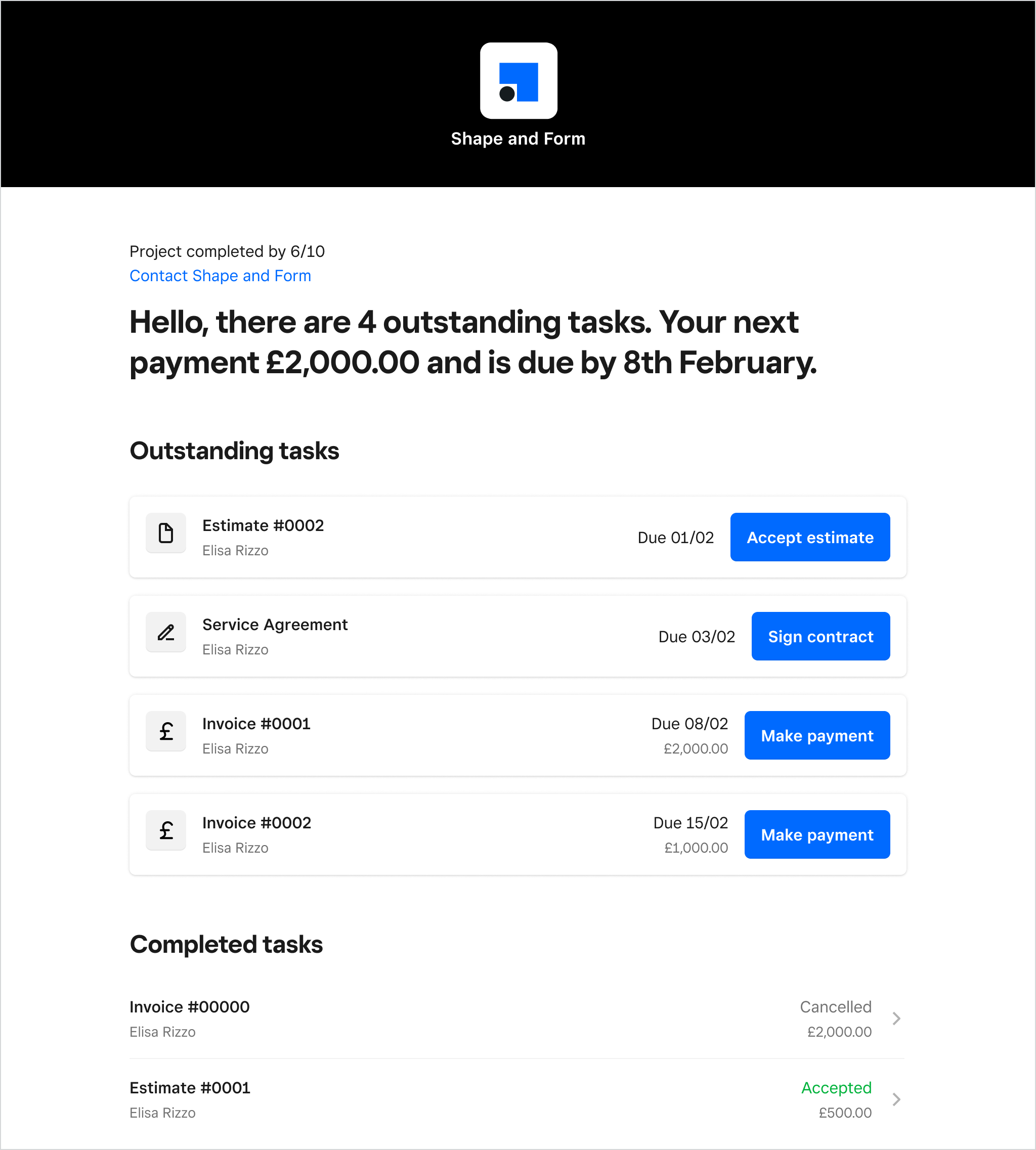Click the pen icon for Service Agreement
This screenshot has height=1150, width=1036.
point(165,632)
